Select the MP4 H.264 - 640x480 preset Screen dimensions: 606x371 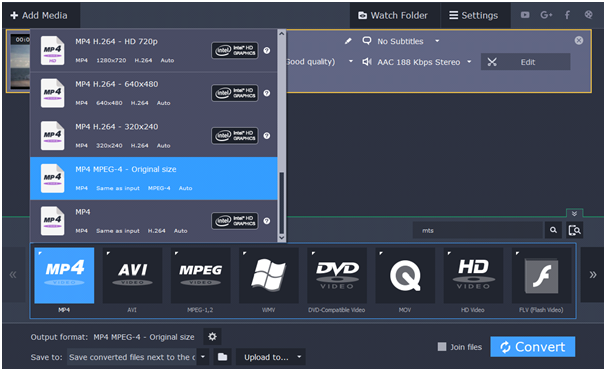tap(154, 93)
